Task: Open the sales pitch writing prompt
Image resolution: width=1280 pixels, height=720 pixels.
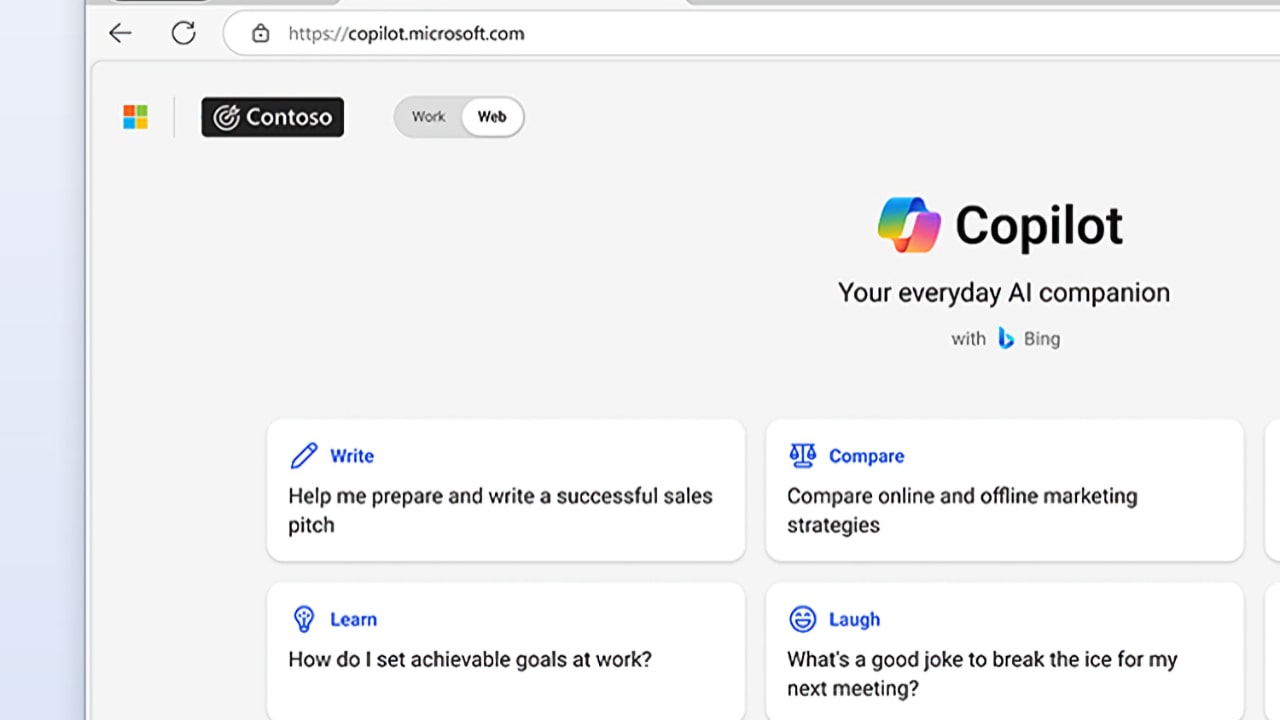Action: (x=505, y=490)
